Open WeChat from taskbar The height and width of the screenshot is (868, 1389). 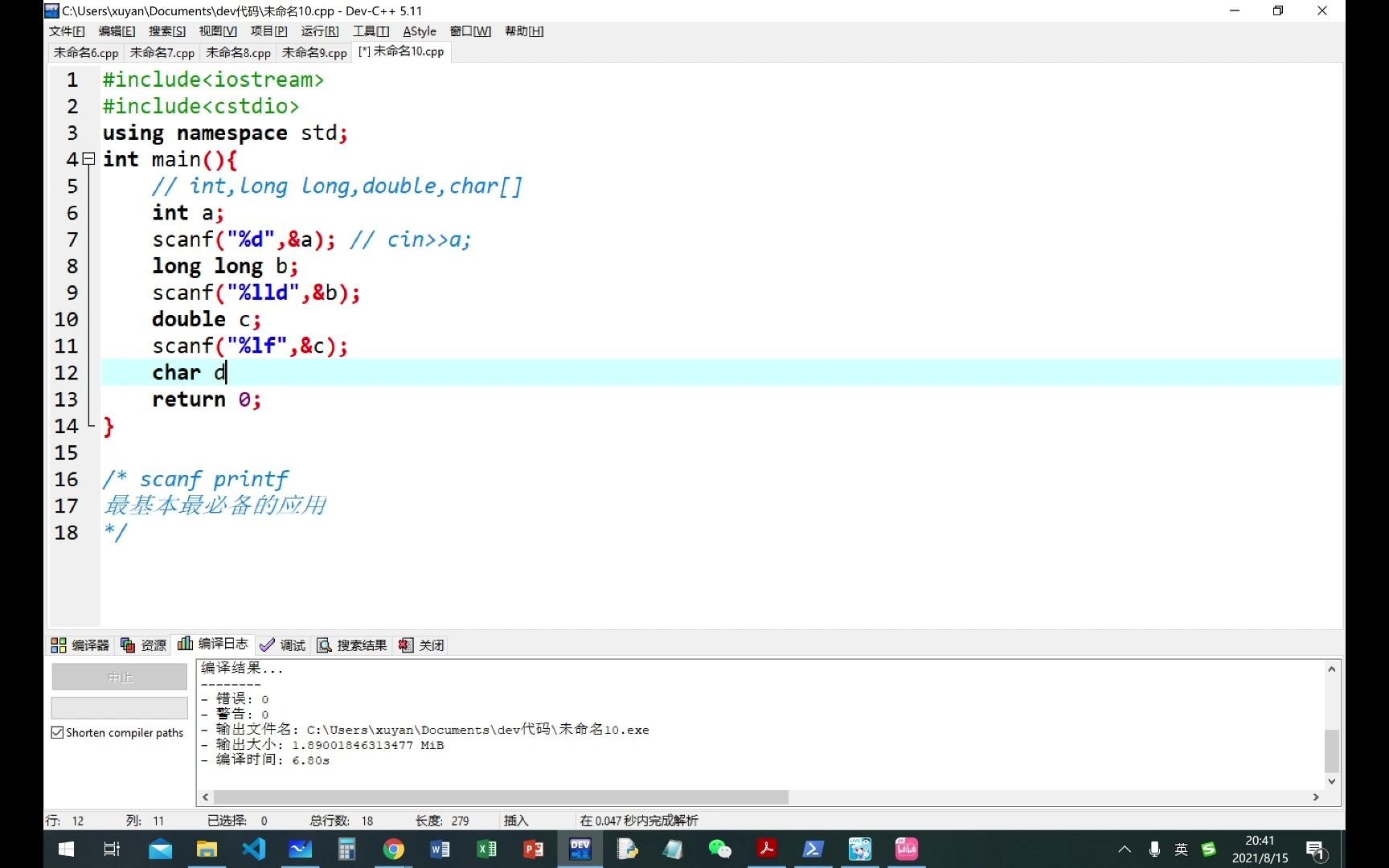click(x=719, y=849)
